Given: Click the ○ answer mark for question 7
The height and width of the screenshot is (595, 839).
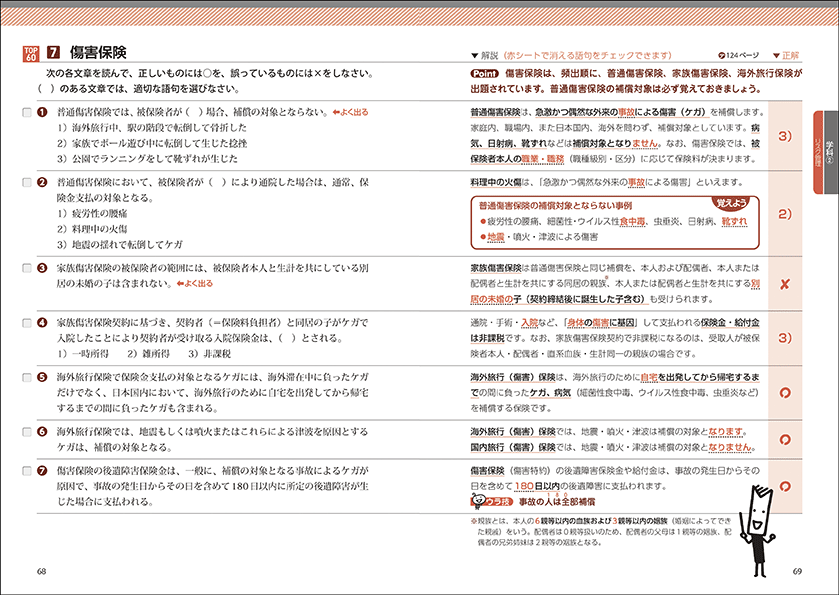Looking at the screenshot, I should pos(785,486).
